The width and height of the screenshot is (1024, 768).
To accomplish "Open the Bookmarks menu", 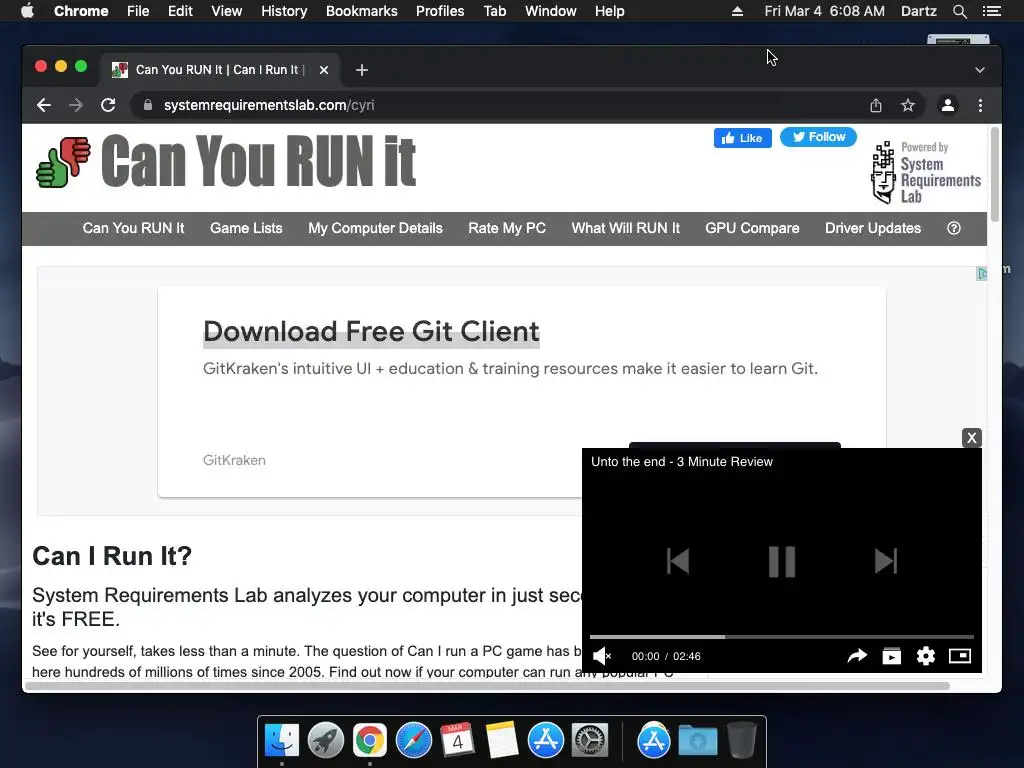I will [x=362, y=11].
